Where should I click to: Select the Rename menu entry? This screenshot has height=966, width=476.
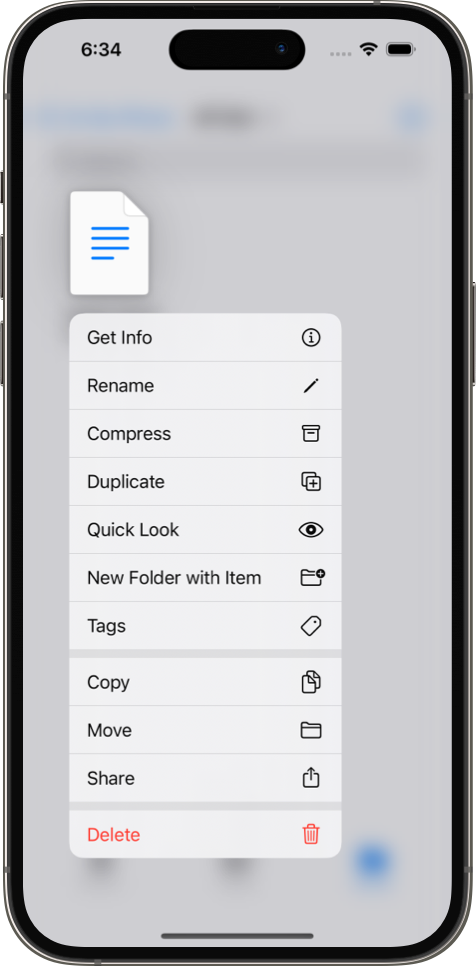[x=205, y=386]
